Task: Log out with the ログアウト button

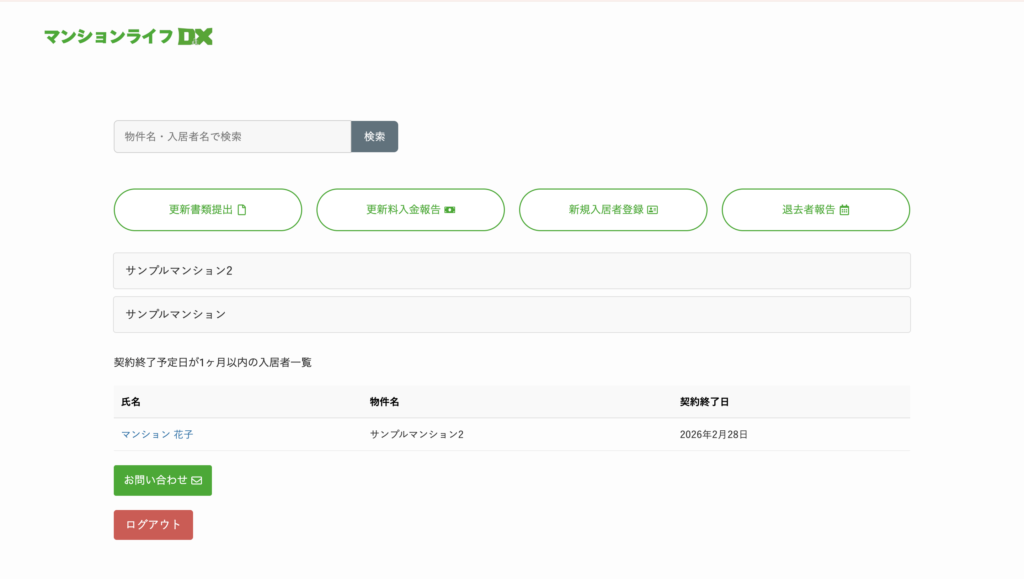Action: (x=153, y=525)
